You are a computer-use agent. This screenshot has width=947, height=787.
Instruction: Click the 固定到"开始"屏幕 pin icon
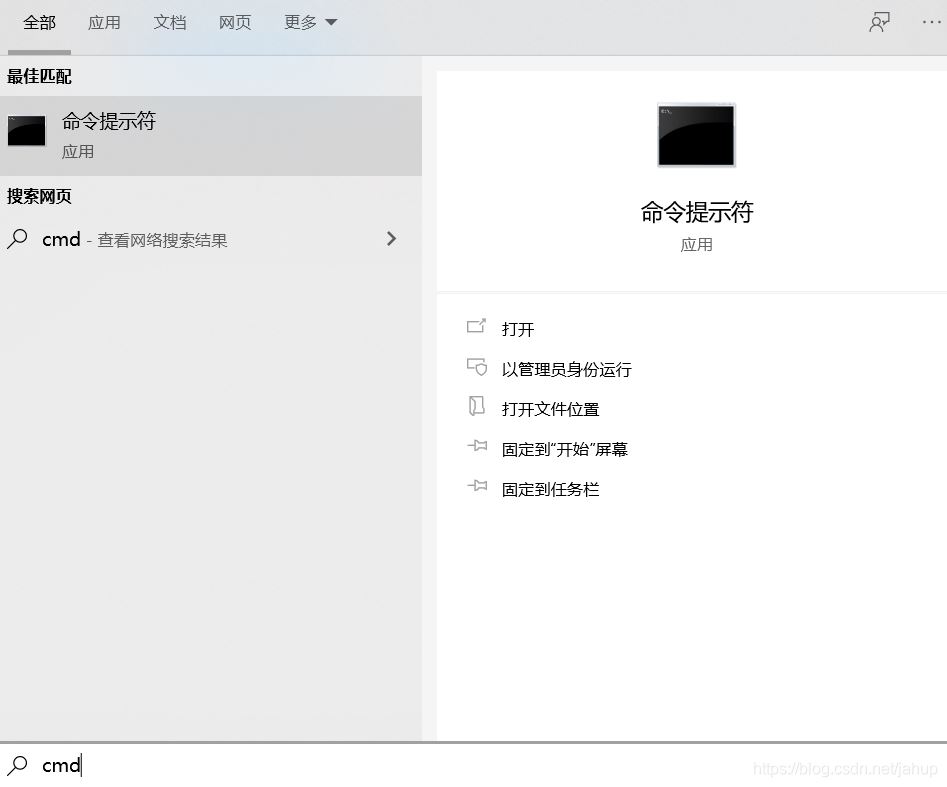click(478, 447)
